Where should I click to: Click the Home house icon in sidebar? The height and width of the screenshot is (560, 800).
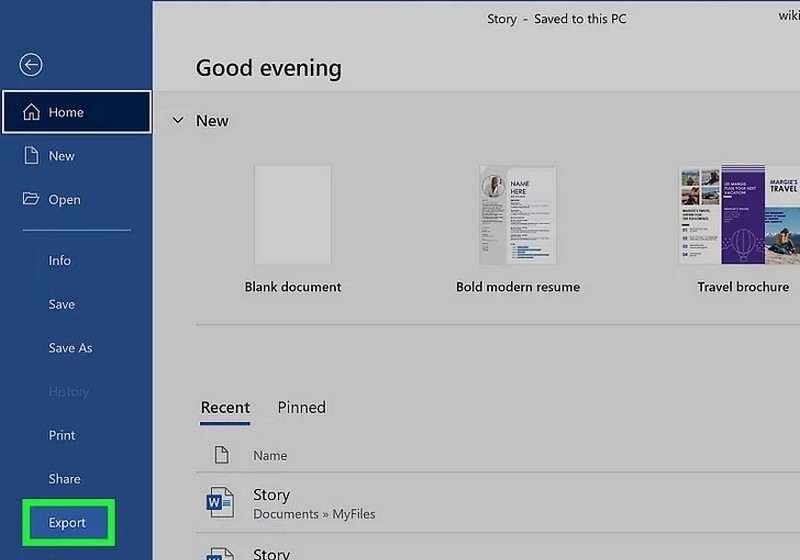pos(31,112)
